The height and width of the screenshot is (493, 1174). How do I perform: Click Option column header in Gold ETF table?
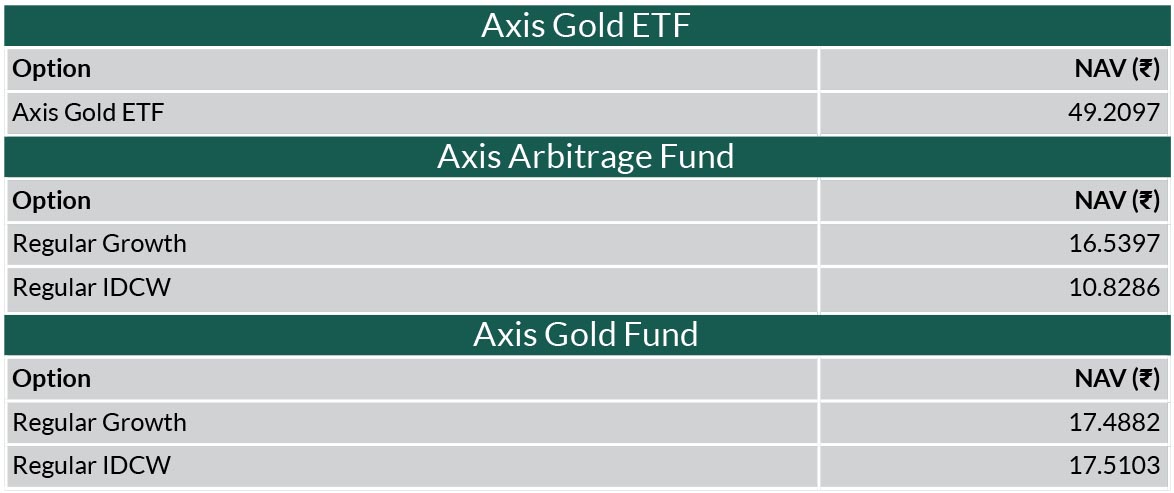(x=52, y=69)
